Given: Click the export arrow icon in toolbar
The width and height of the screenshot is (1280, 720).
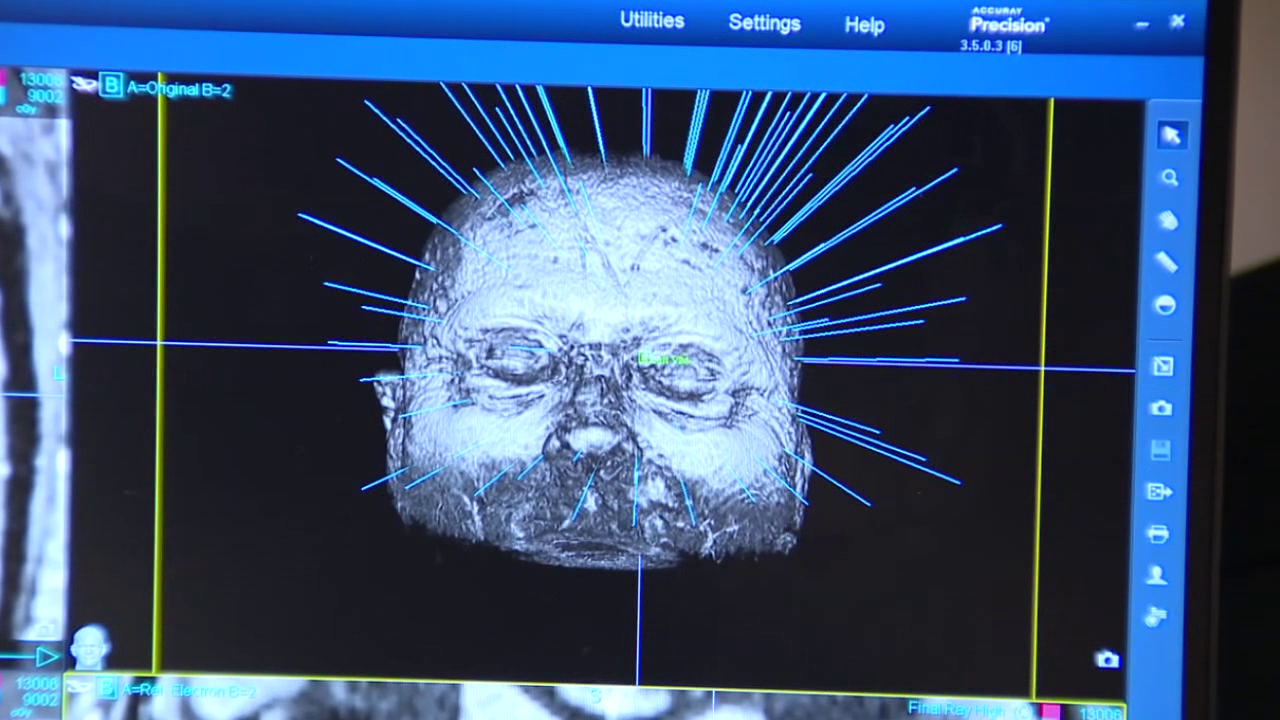Looking at the screenshot, I should pyautogui.click(x=1159, y=492).
